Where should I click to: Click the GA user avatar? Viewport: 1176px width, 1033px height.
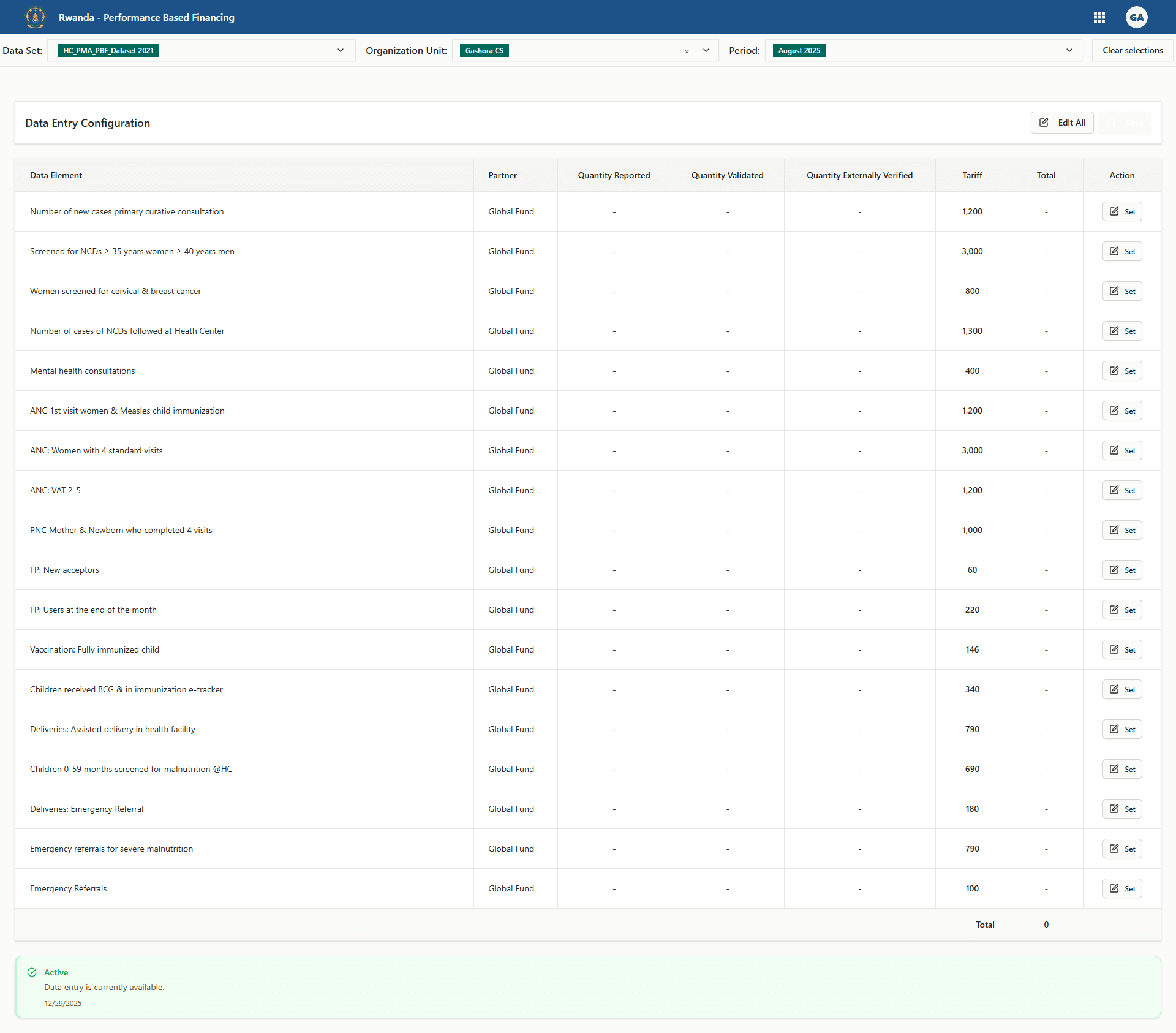click(x=1137, y=17)
